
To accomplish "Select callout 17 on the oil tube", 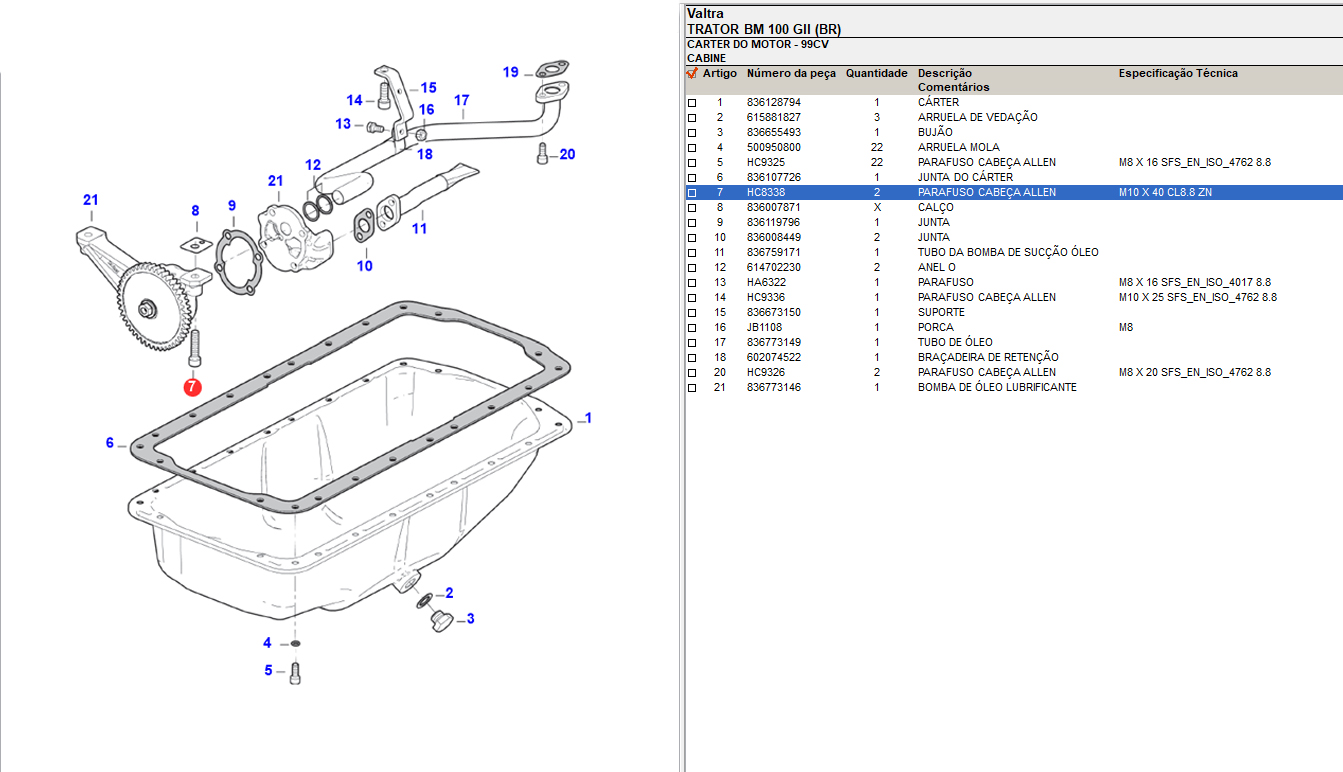I will [461, 100].
